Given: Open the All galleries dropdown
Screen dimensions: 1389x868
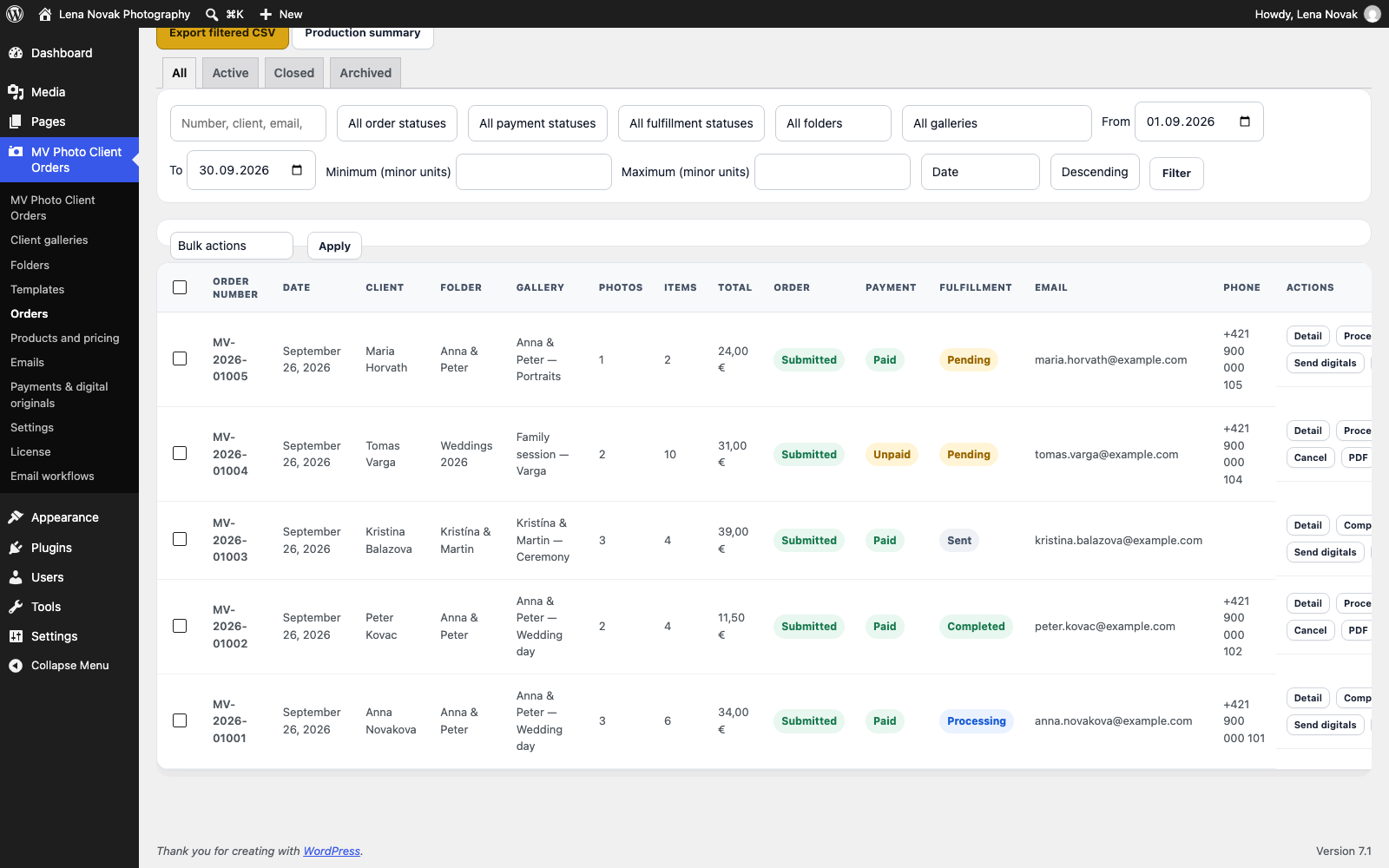Looking at the screenshot, I should [x=997, y=123].
